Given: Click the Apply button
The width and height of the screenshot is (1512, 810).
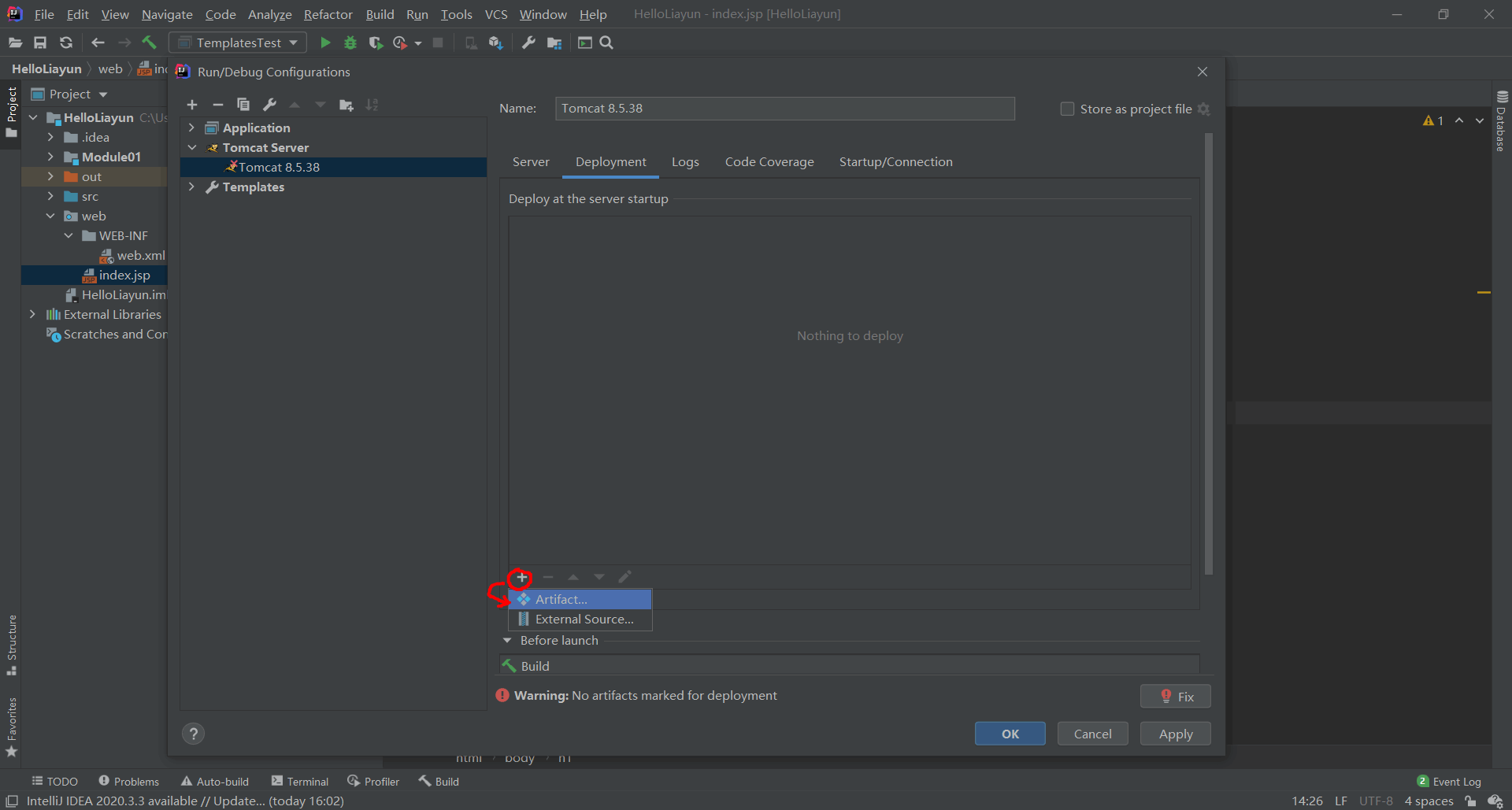Looking at the screenshot, I should tap(1175, 734).
